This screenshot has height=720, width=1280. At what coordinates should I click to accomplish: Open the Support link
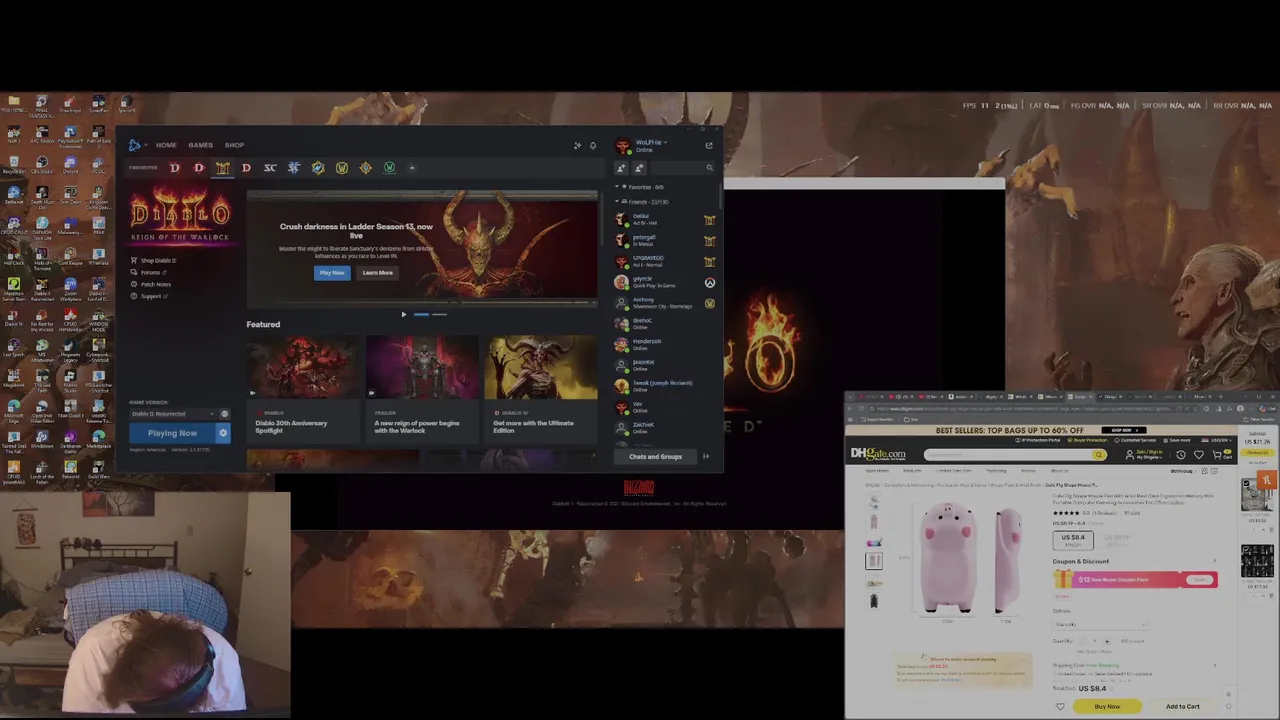point(149,296)
